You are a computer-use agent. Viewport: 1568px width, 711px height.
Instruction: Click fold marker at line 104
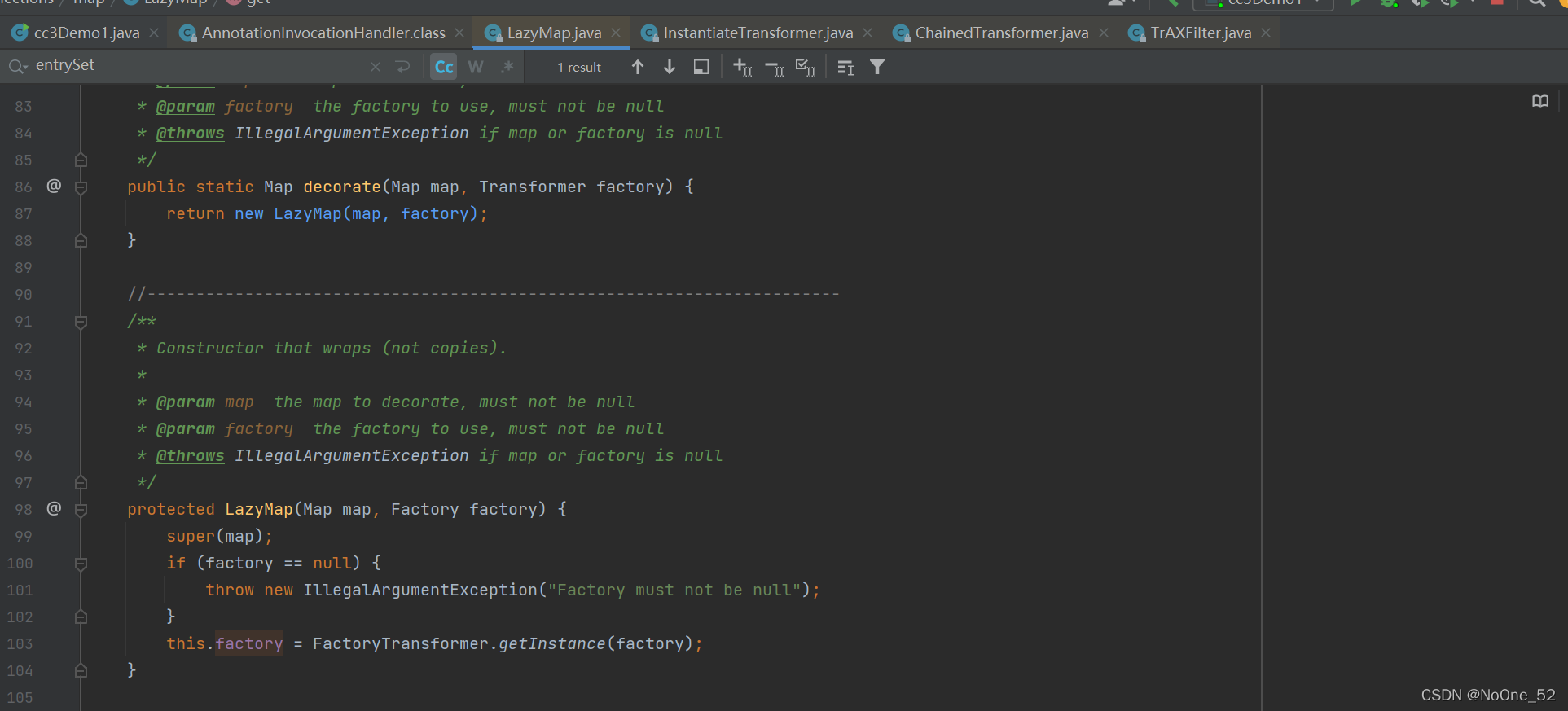tap(81, 670)
